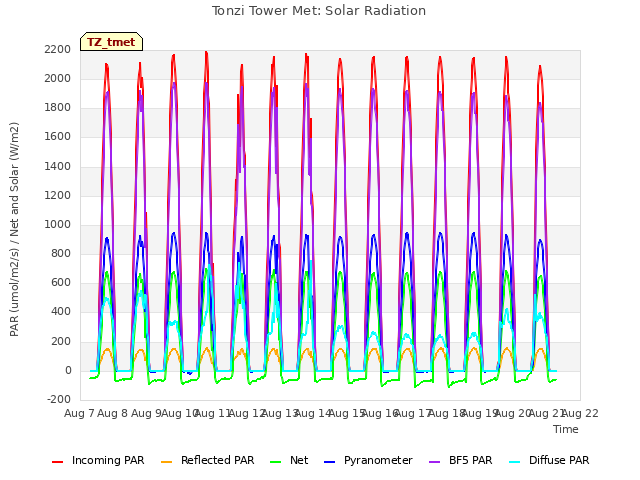Click the Aug 7 x-axis date label
Image resolution: width=640 pixels, height=480 pixels.
79,413
